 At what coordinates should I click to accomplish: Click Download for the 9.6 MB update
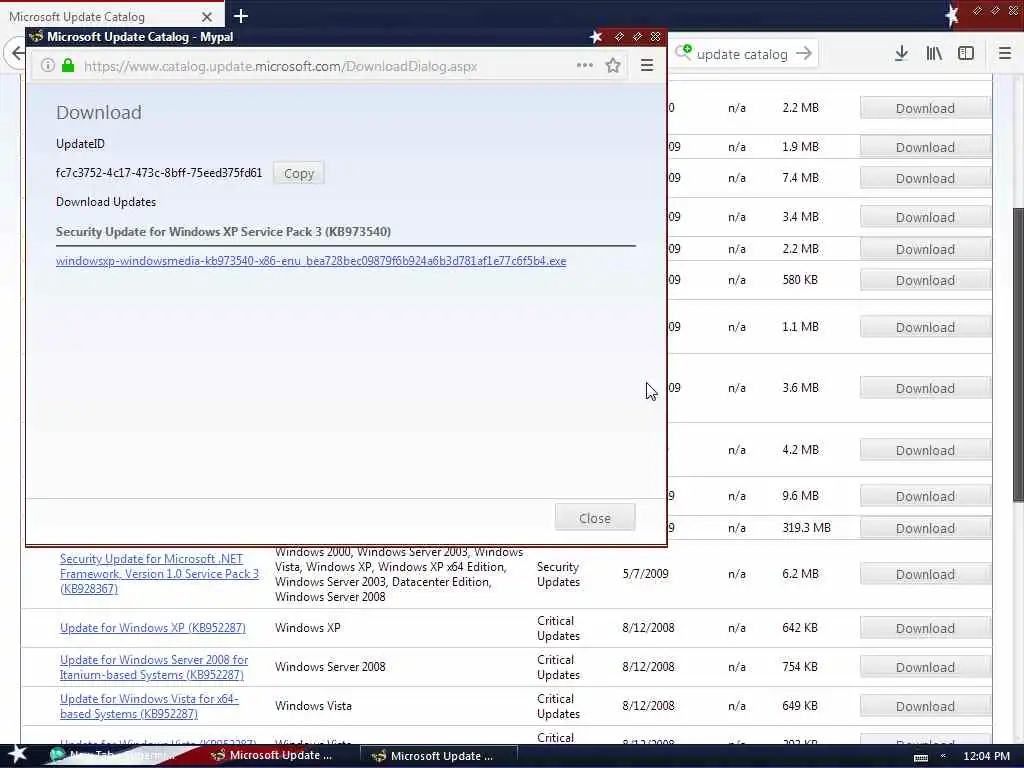point(925,496)
